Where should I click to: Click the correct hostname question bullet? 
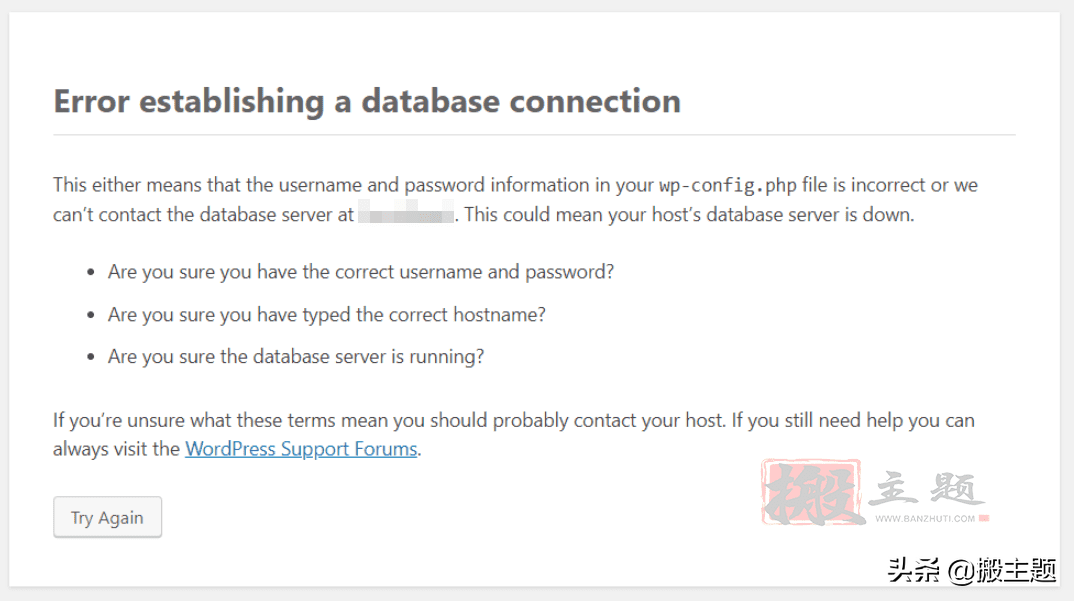tap(327, 315)
